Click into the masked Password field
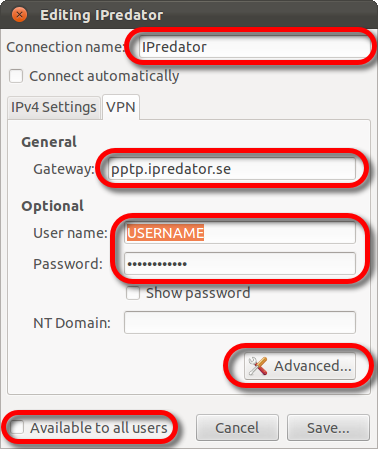 240,264
